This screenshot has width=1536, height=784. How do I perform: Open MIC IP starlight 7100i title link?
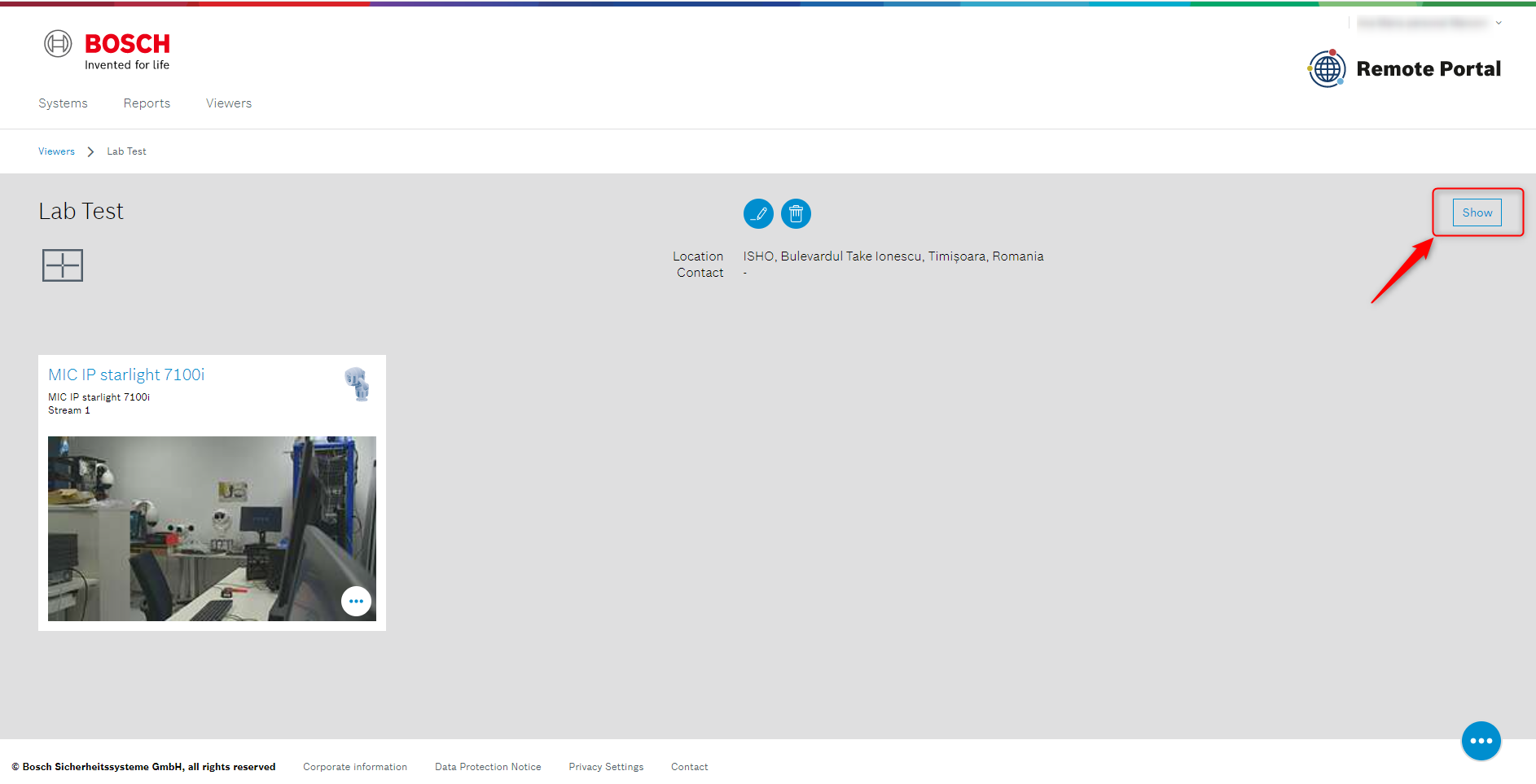[x=126, y=374]
